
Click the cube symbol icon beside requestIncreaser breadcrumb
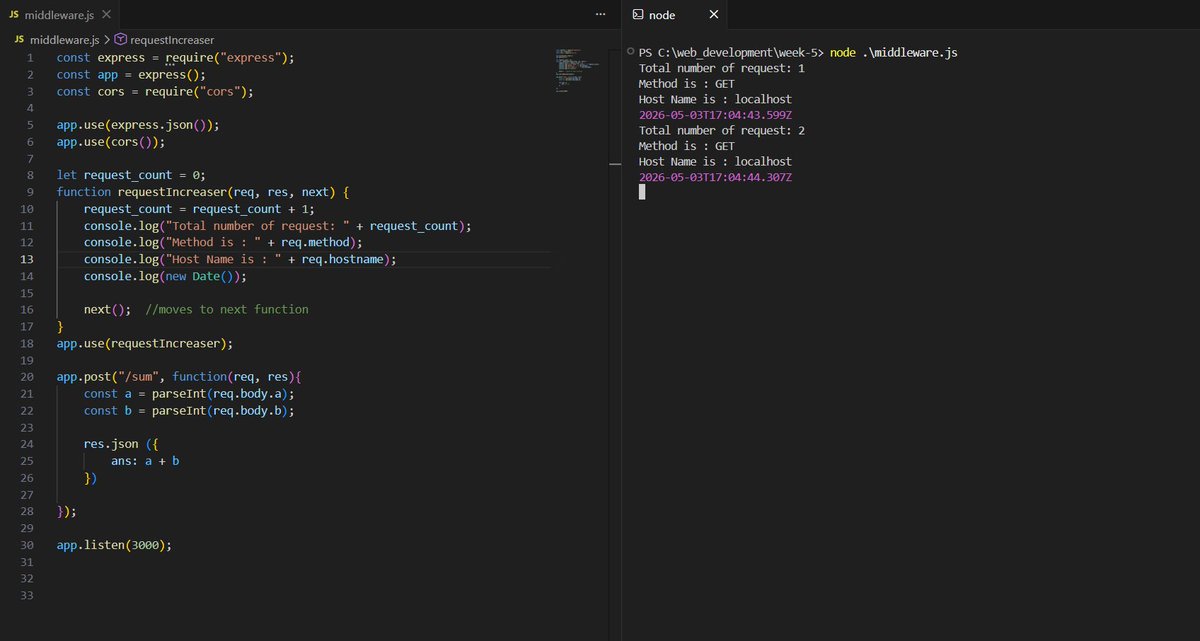tap(120, 40)
